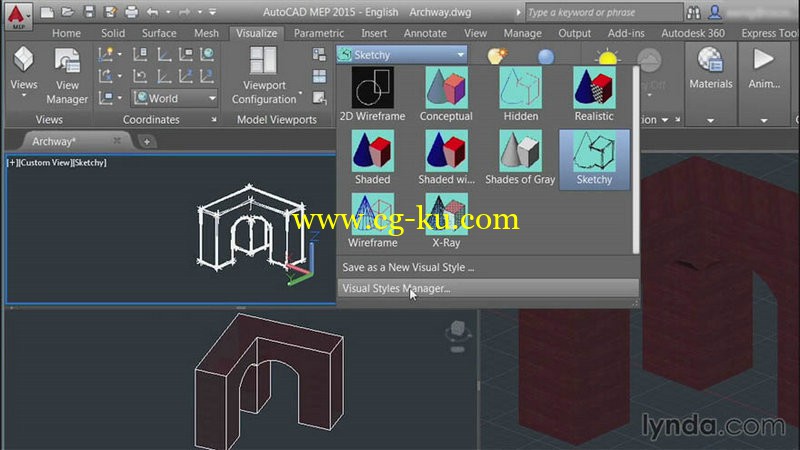Click the UCS World globe icon
This screenshot has height=450, width=800.
[x=207, y=54]
